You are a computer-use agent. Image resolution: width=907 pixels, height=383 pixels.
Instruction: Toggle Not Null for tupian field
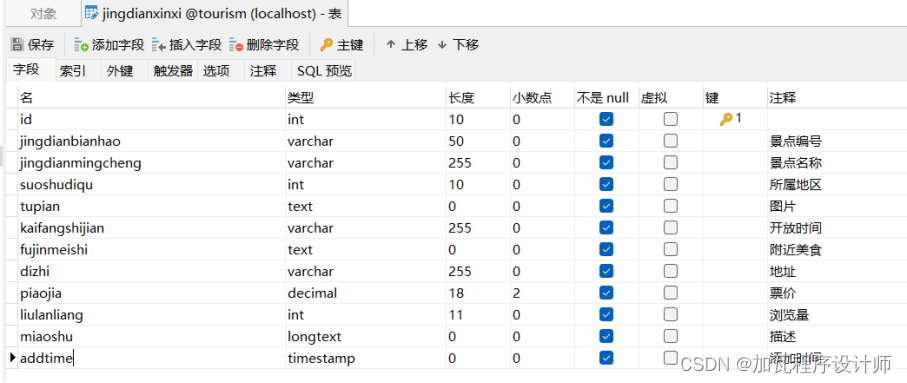coord(606,206)
